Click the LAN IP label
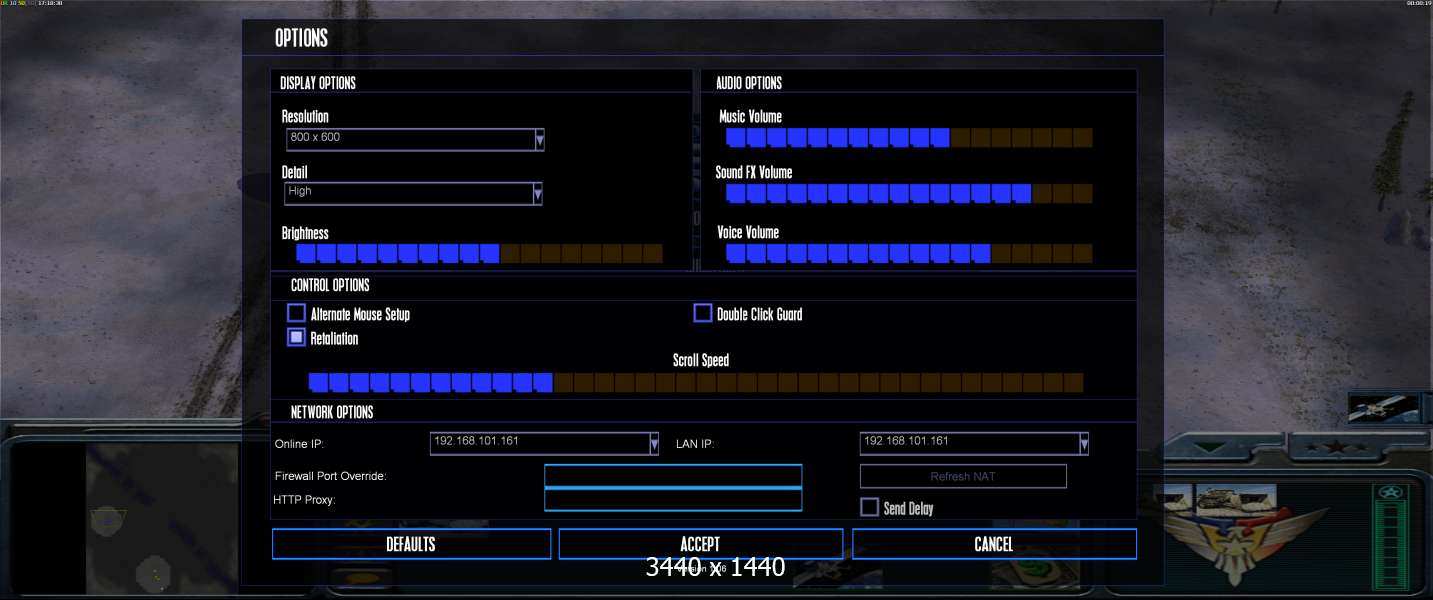The width and height of the screenshot is (1433, 600). click(697, 444)
